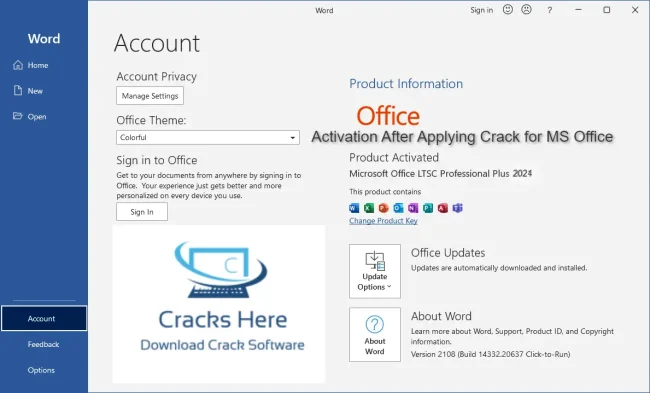Image resolution: width=650 pixels, height=393 pixels.
Task: Click the New document icon
Action: point(18,90)
